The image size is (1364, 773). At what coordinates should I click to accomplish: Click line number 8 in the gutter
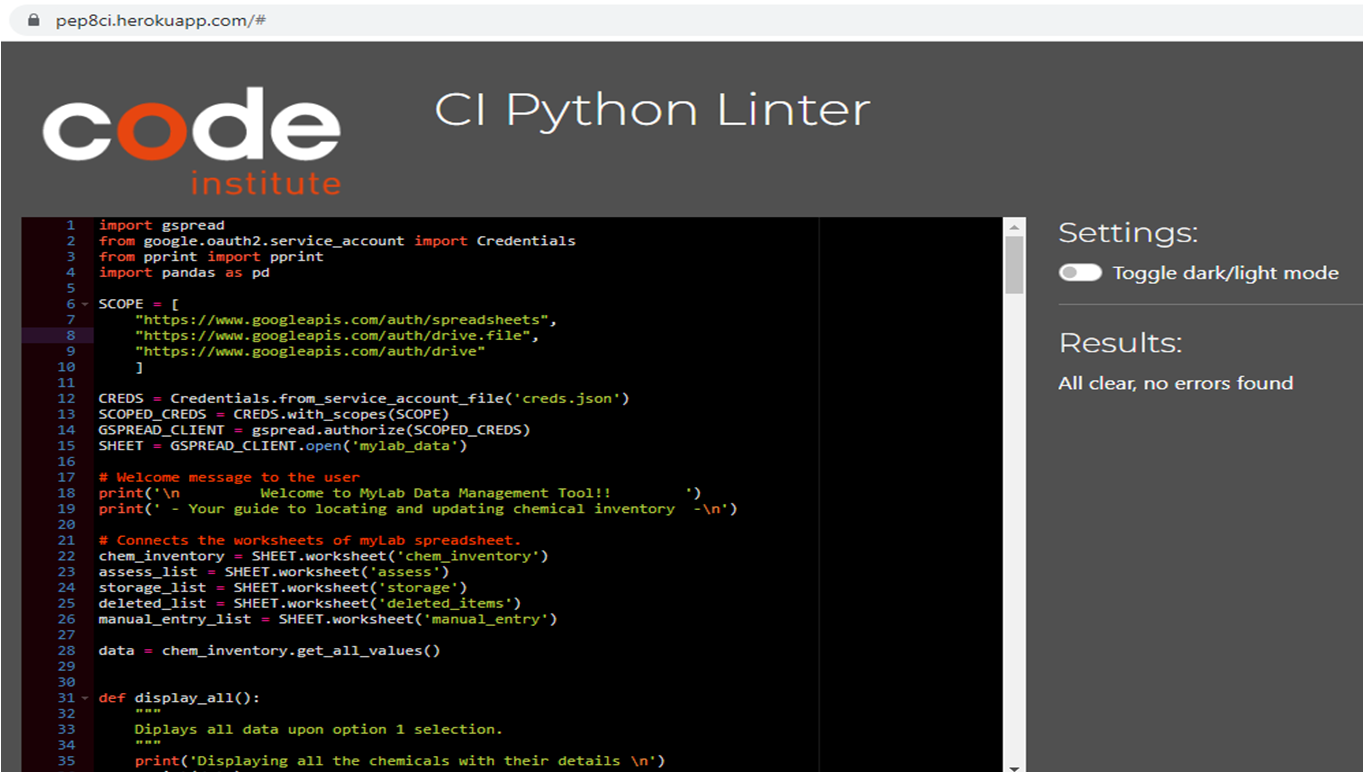(x=71, y=335)
